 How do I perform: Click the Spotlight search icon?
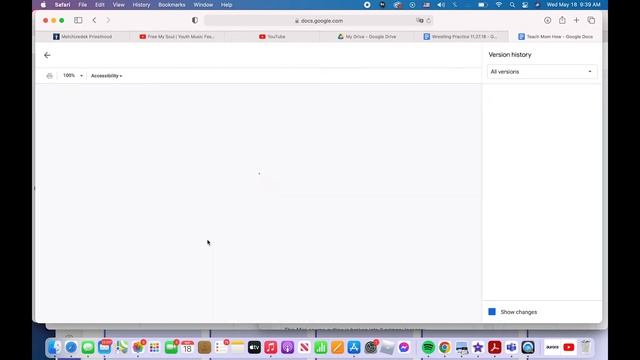(x=512, y=5)
